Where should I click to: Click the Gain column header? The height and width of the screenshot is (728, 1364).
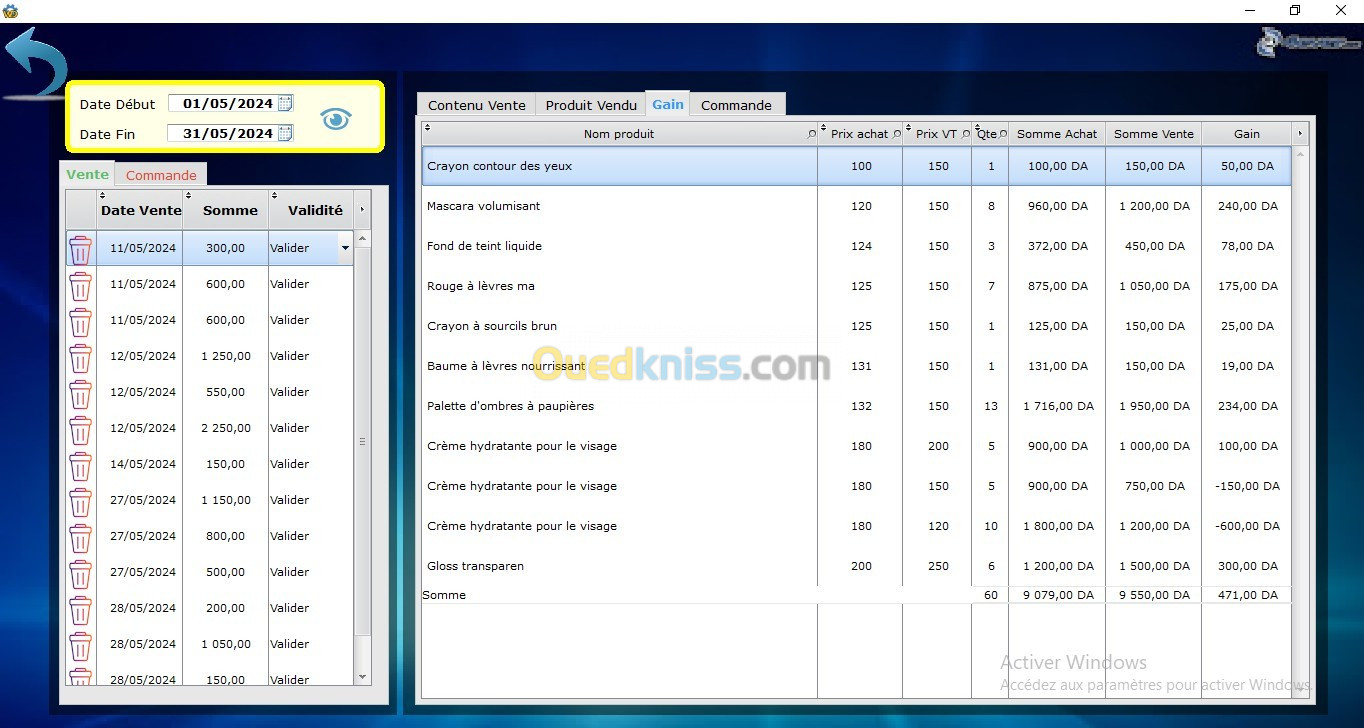tap(1247, 134)
